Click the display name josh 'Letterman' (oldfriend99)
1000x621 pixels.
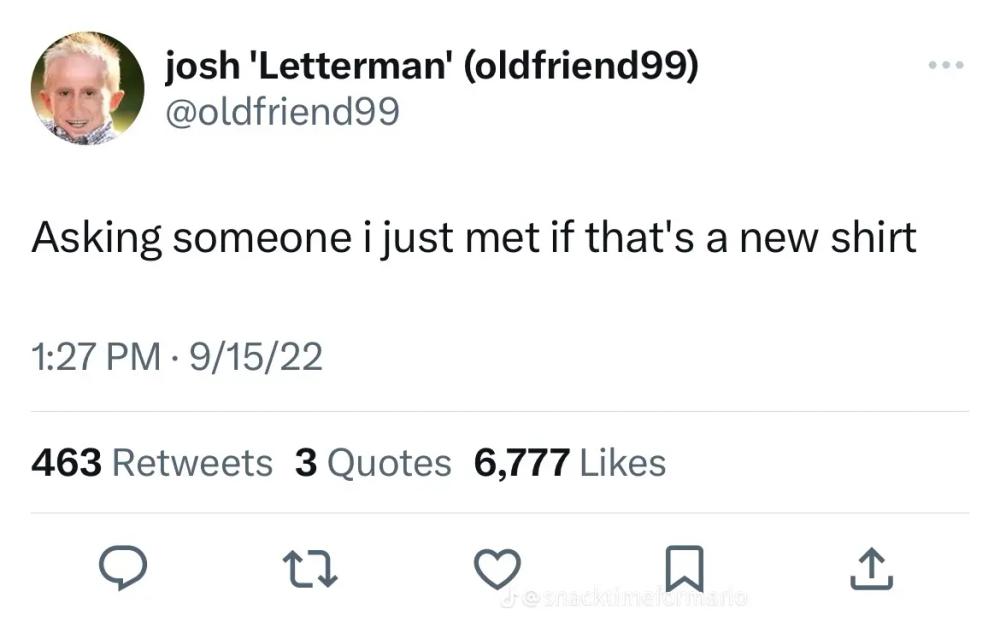pyautogui.click(x=432, y=66)
